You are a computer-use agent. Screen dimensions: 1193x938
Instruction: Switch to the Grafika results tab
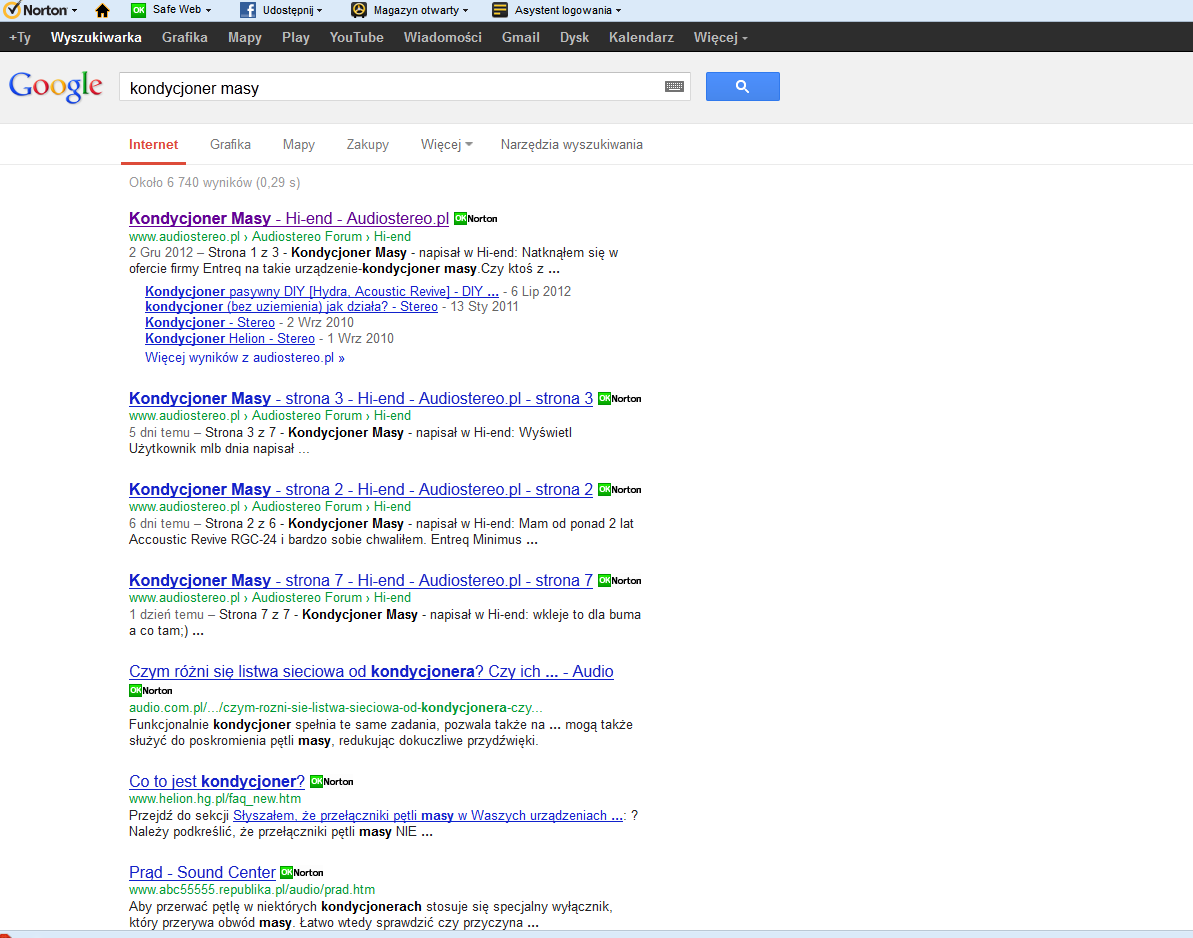pos(231,145)
